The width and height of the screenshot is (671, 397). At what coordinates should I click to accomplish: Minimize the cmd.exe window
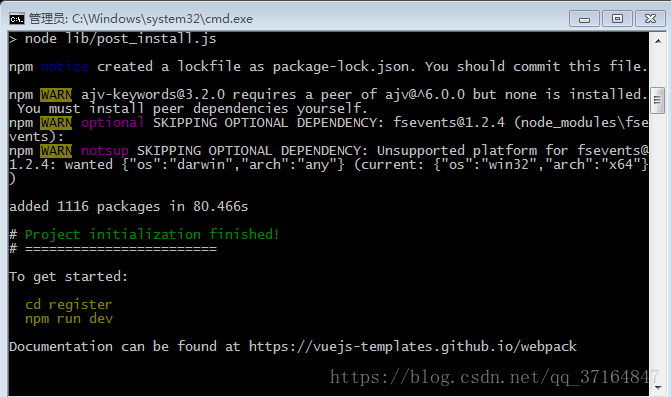584,19
